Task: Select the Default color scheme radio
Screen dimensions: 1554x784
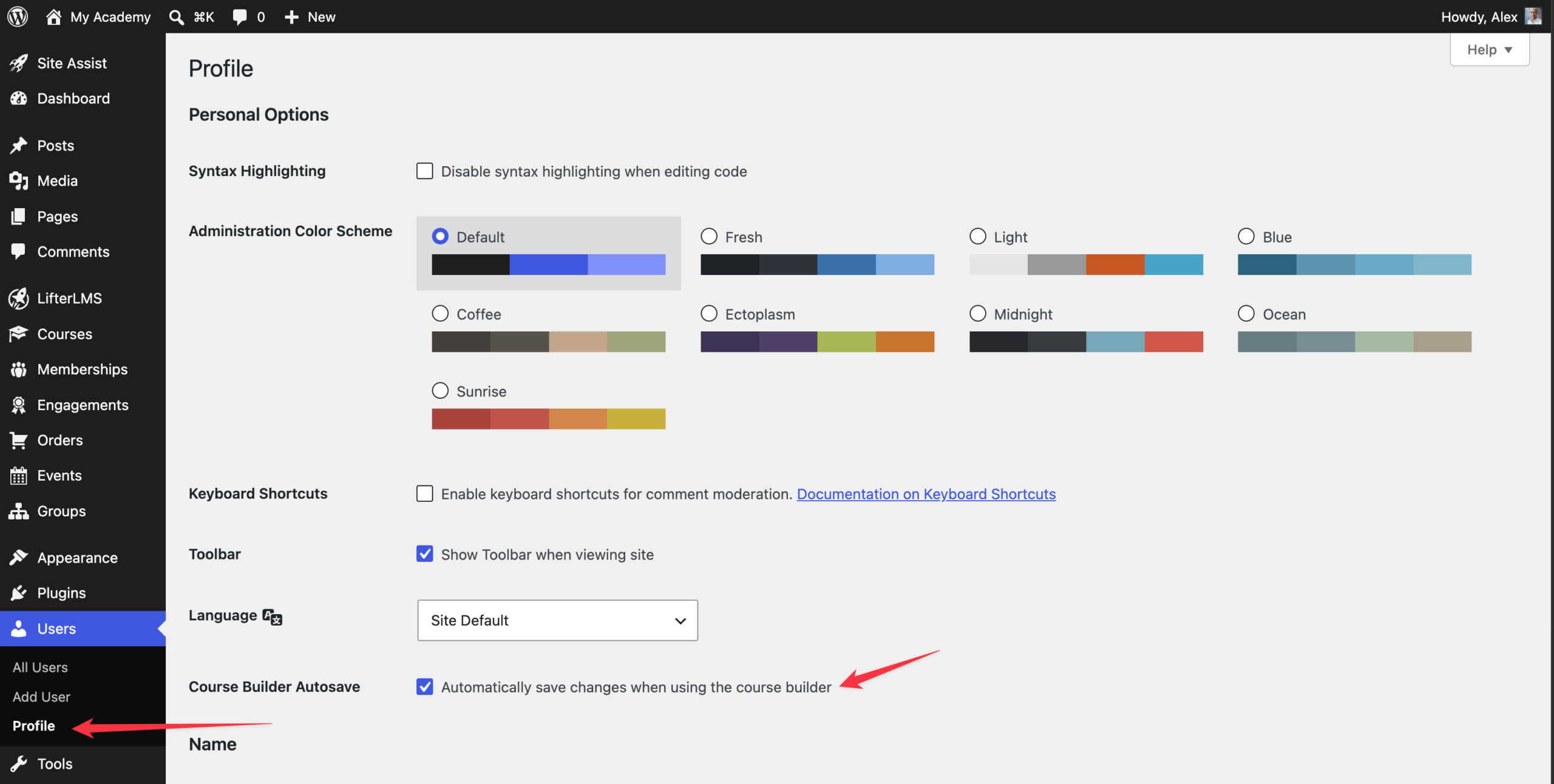Action: click(x=440, y=236)
